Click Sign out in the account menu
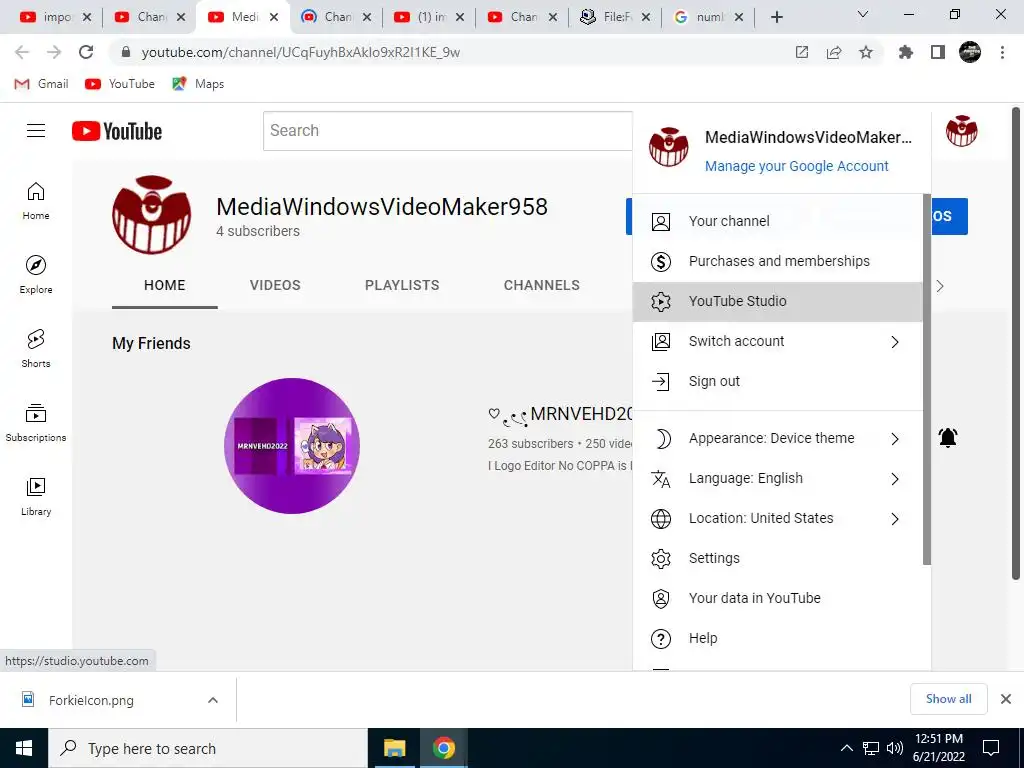1024x768 pixels. pos(777,381)
